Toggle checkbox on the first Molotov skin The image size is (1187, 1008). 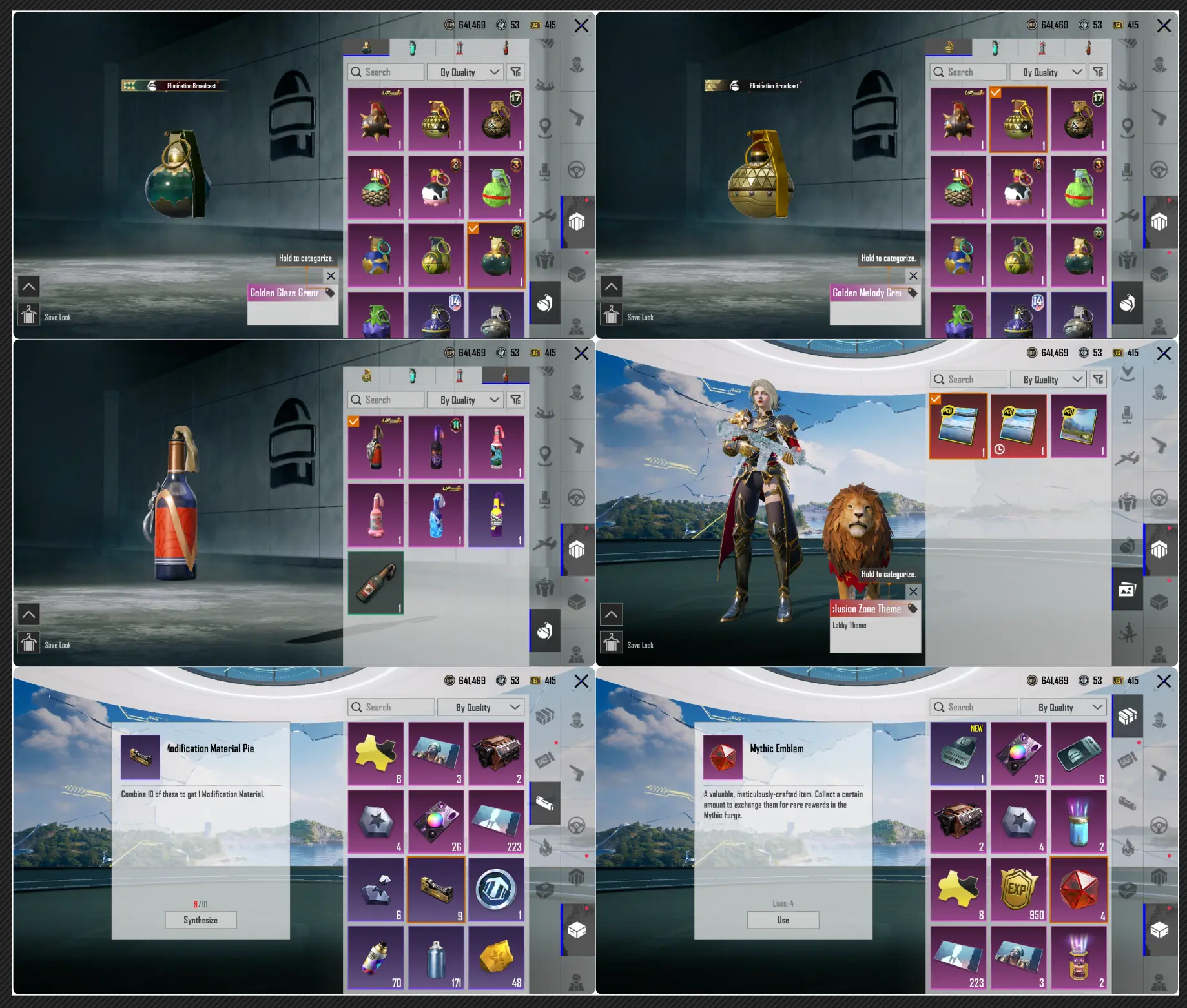354,422
